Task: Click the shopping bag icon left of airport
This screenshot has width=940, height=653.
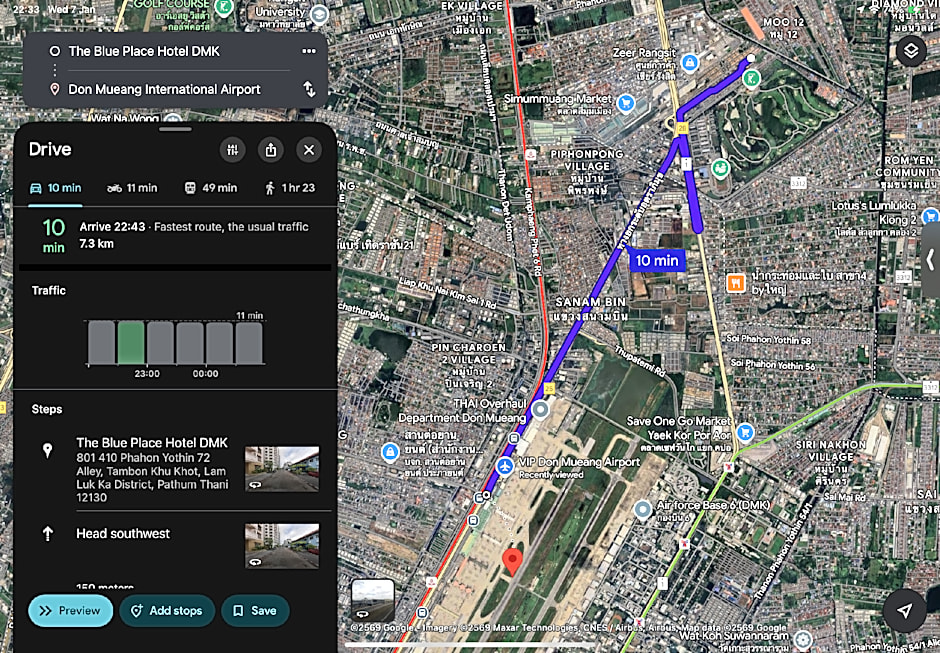Action: [x=390, y=452]
